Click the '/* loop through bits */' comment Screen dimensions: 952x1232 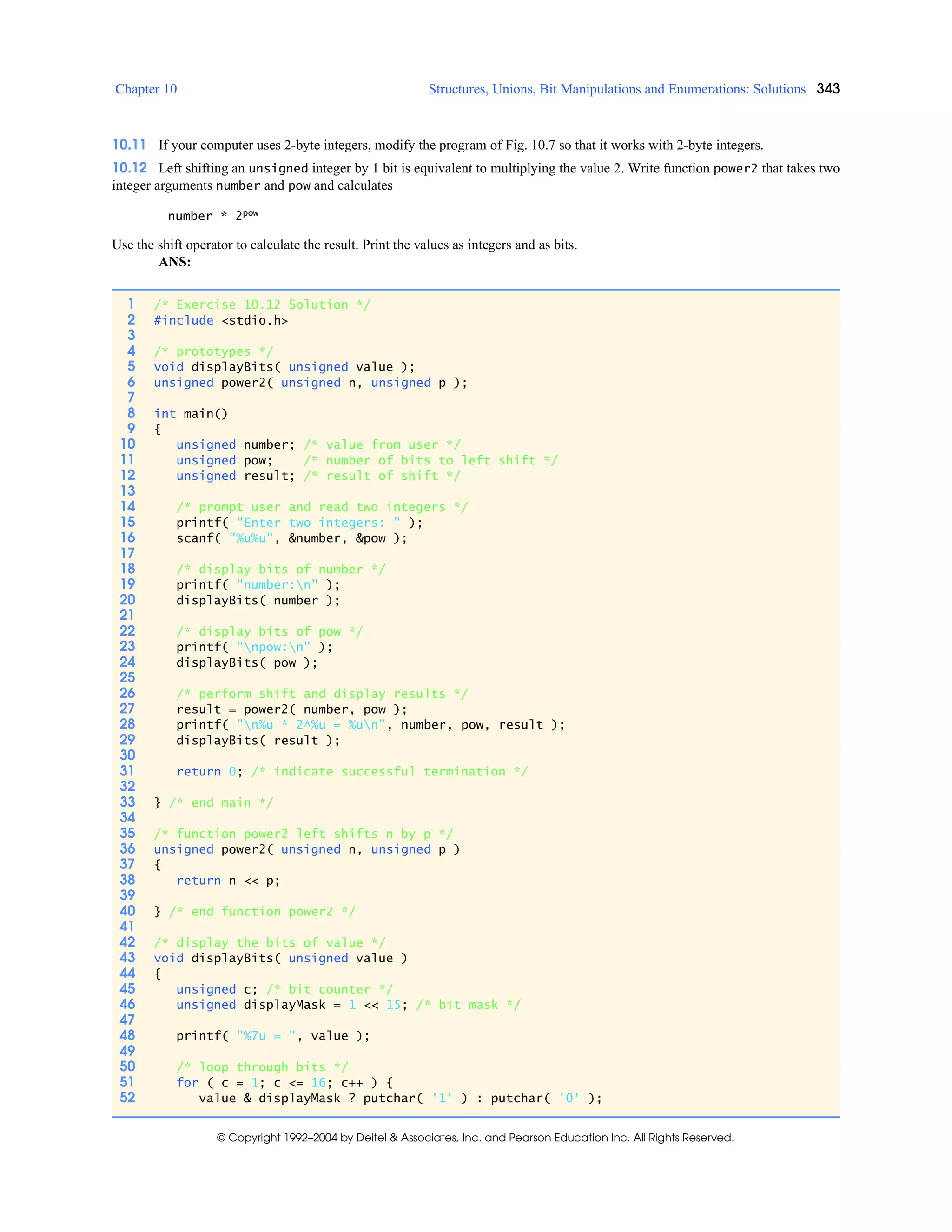(x=262, y=1067)
